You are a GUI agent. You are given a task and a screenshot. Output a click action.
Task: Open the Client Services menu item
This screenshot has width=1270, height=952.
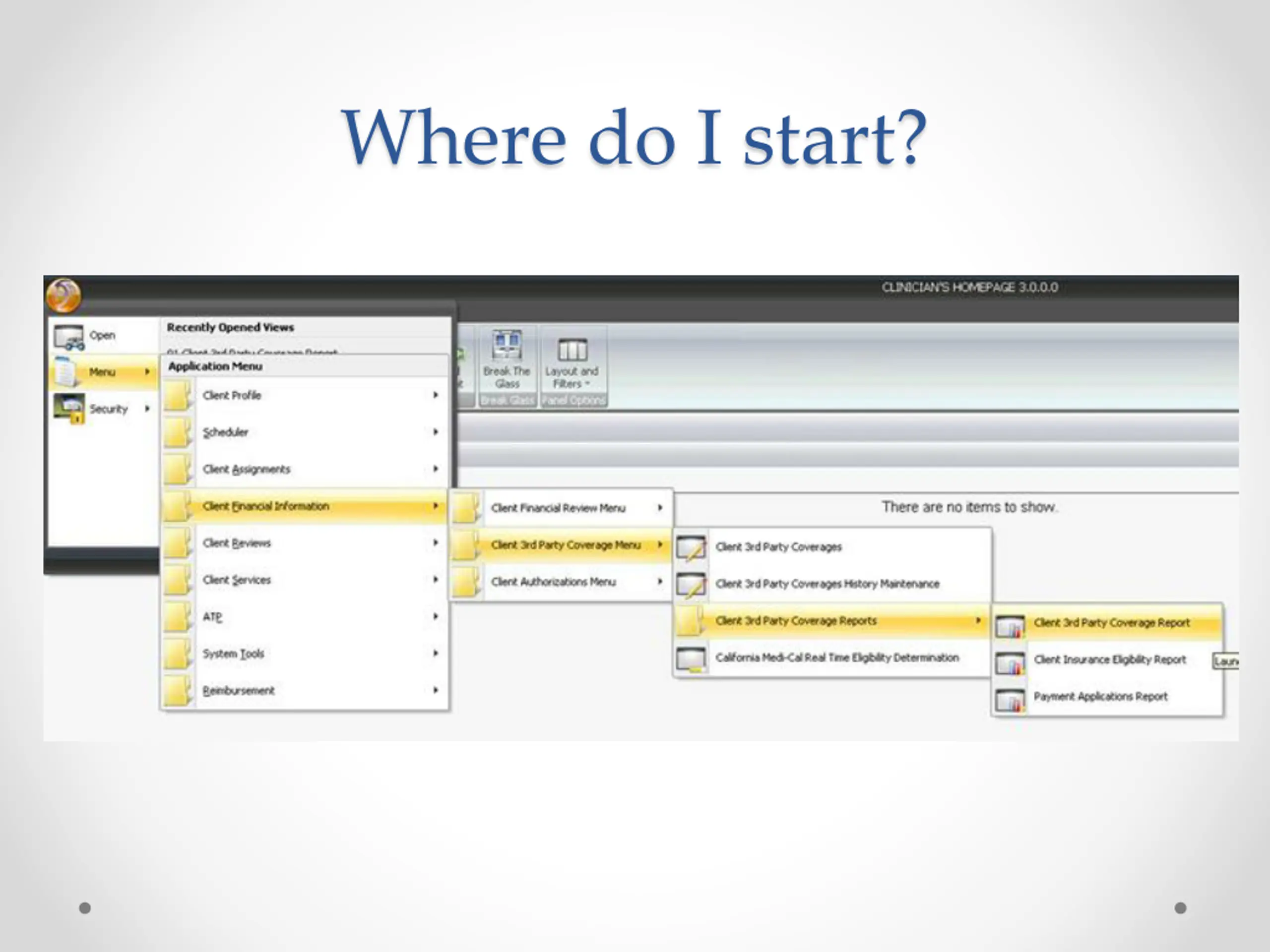pyautogui.click(x=237, y=580)
